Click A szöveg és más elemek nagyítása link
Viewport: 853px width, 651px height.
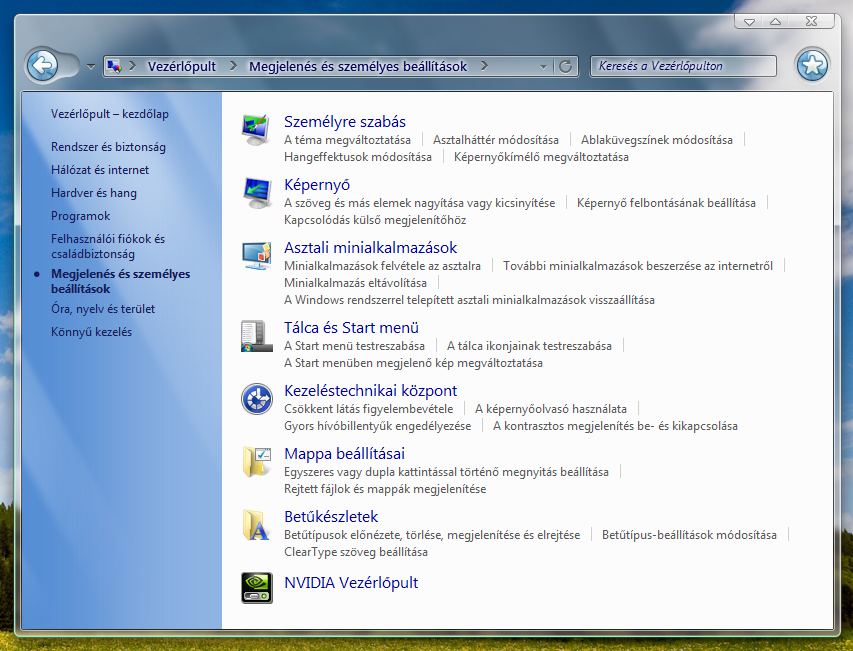point(419,203)
